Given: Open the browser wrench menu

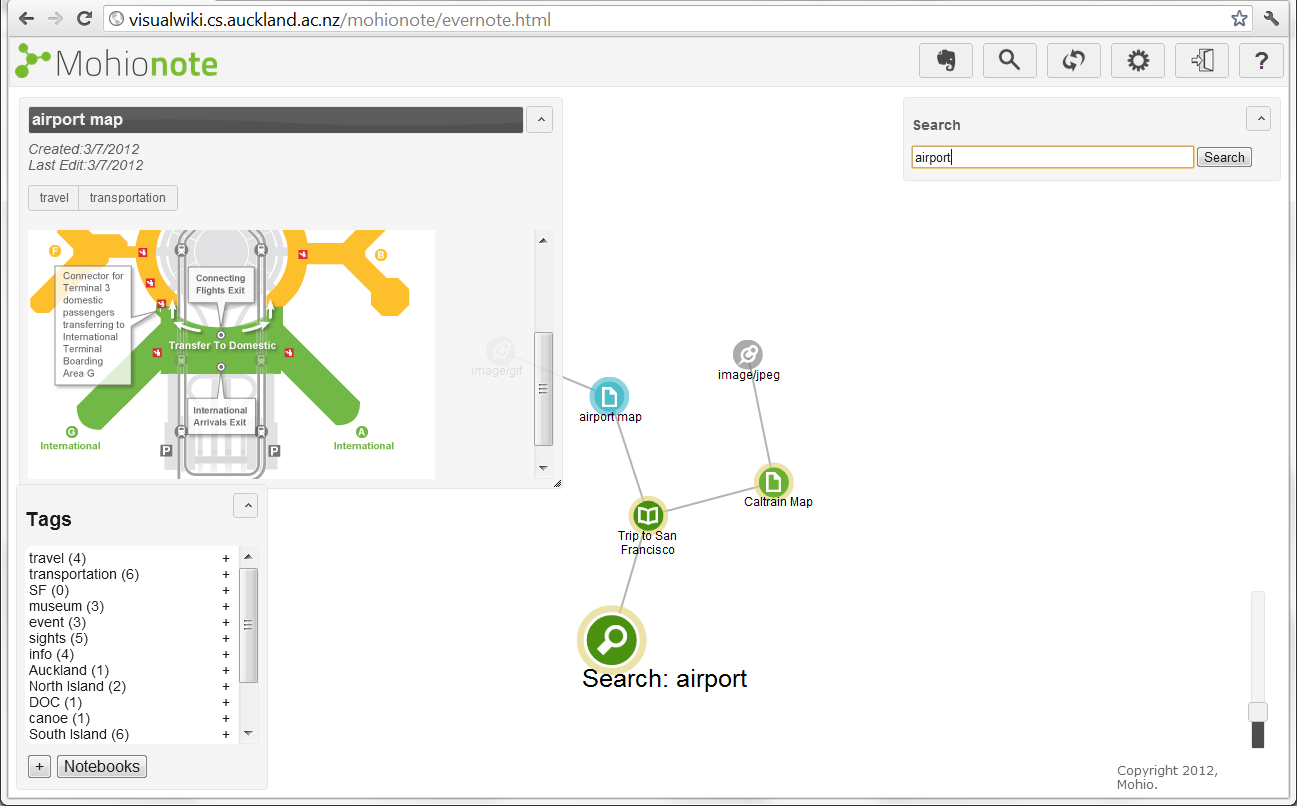Looking at the screenshot, I should (x=1272, y=19).
